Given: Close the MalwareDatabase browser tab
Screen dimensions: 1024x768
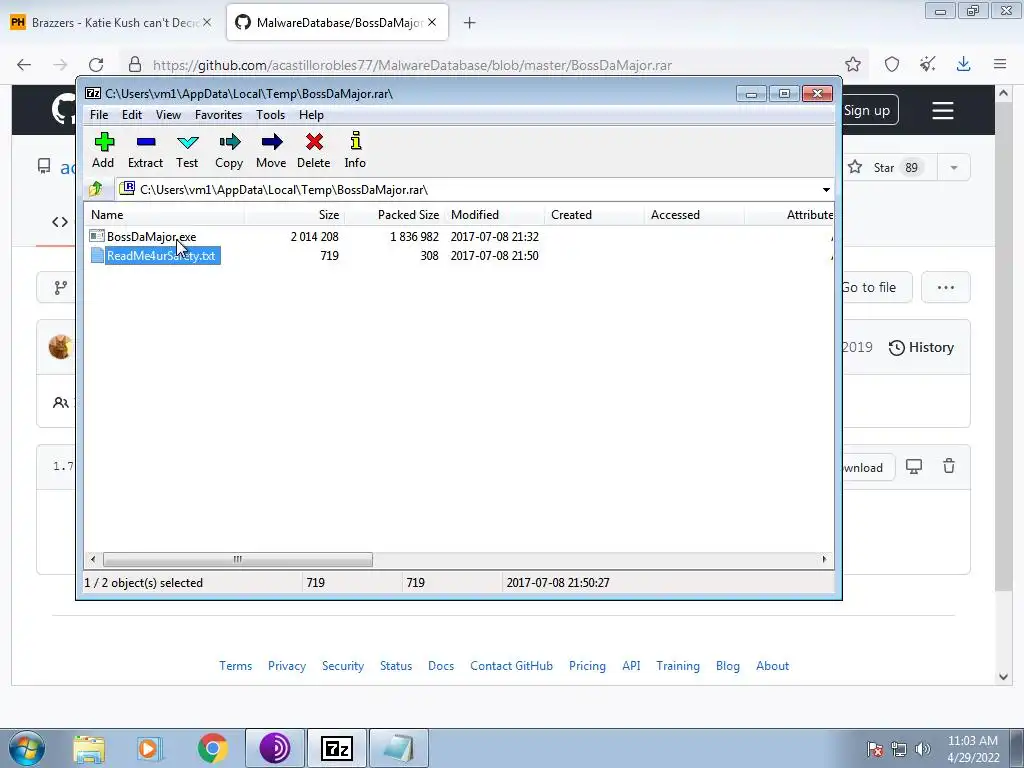Looking at the screenshot, I should [x=432, y=22].
